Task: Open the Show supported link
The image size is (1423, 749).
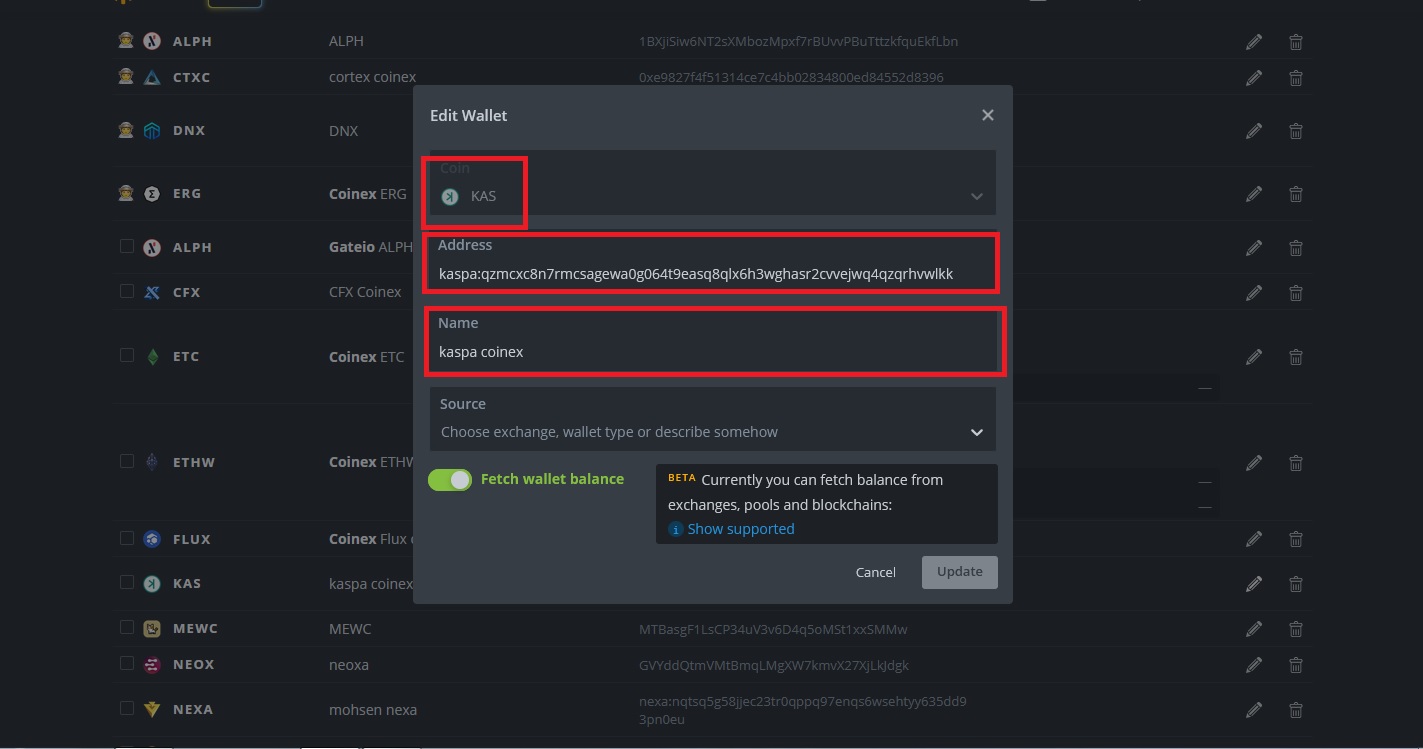Action: tap(740, 529)
